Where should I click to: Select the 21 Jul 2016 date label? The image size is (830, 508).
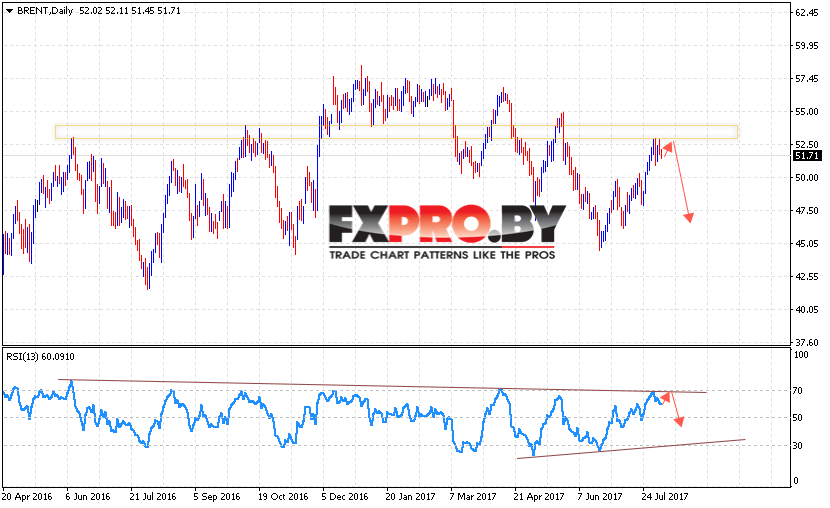(x=153, y=496)
